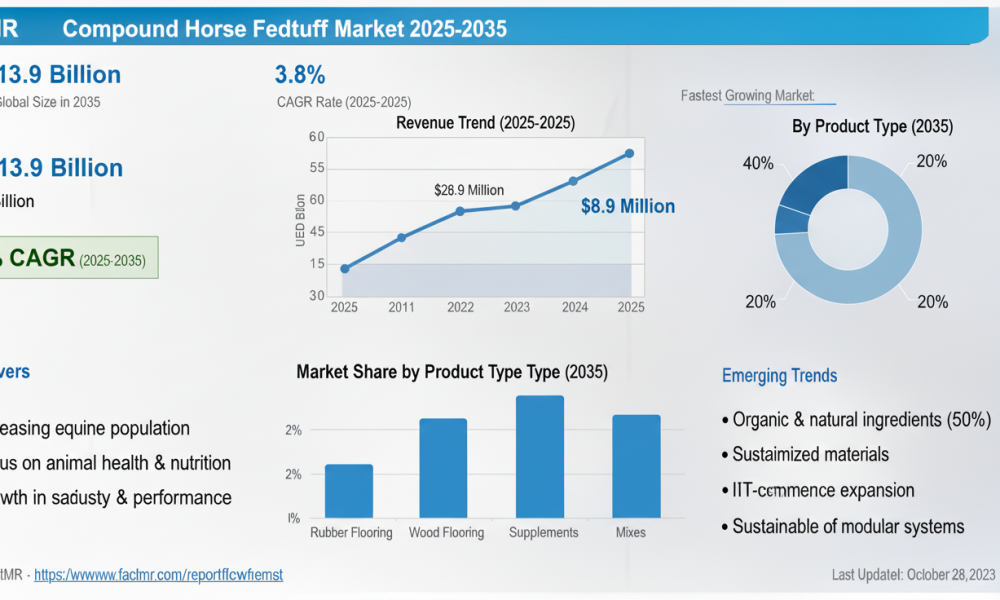Image resolution: width=1000 pixels, height=600 pixels.
Task: Click the '2024' x-axis label
Action: [575, 307]
